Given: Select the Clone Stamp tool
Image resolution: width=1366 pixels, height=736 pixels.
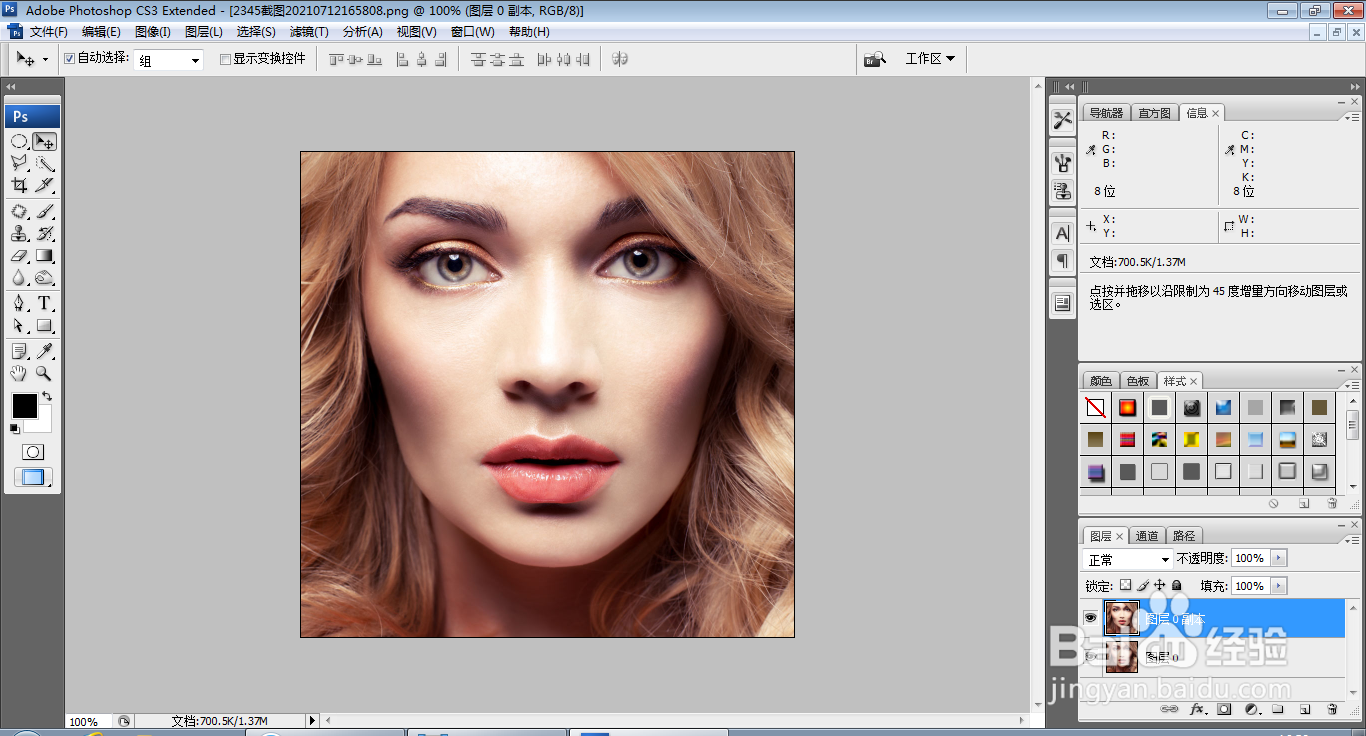Looking at the screenshot, I should (x=19, y=234).
